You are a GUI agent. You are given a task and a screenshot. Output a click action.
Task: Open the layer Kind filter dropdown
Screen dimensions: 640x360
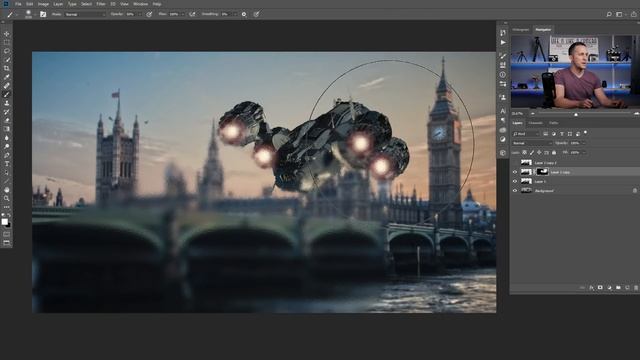pos(526,133)
